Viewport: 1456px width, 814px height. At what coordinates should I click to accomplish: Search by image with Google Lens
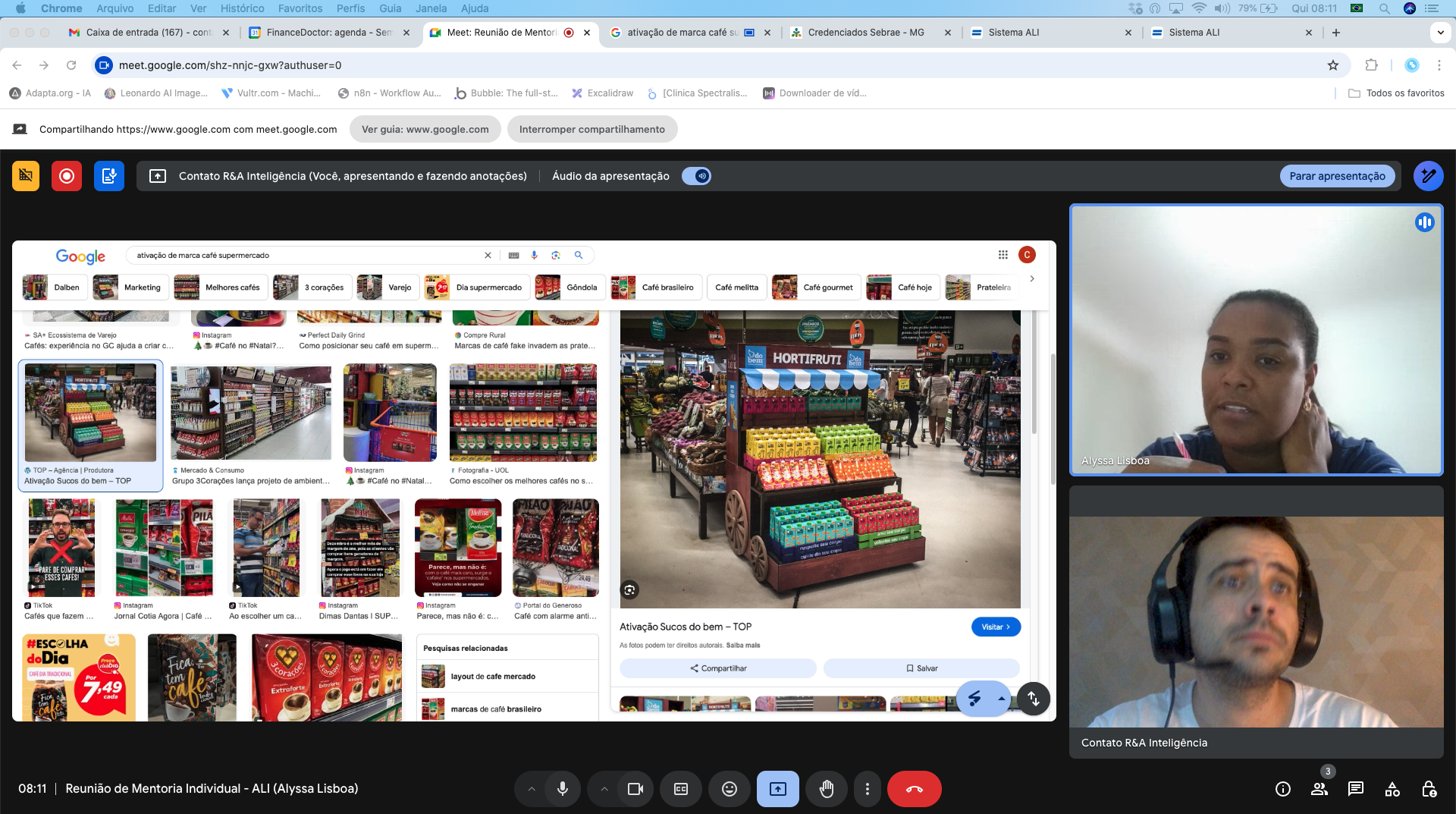556,256
